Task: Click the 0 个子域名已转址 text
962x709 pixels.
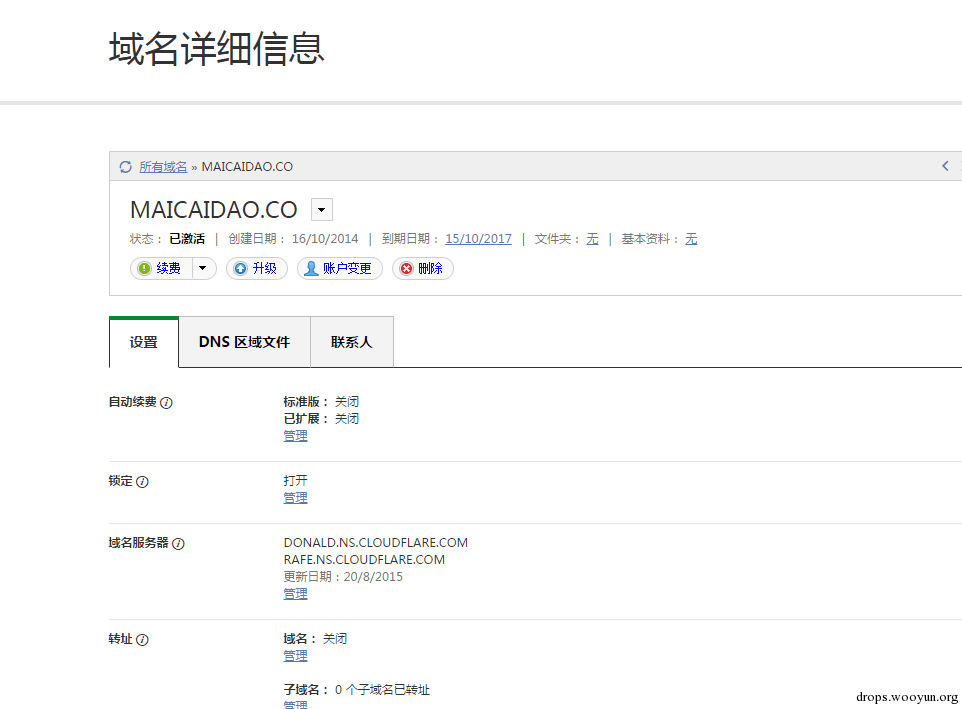Action: pyautogui.click(x=382, y=690)
